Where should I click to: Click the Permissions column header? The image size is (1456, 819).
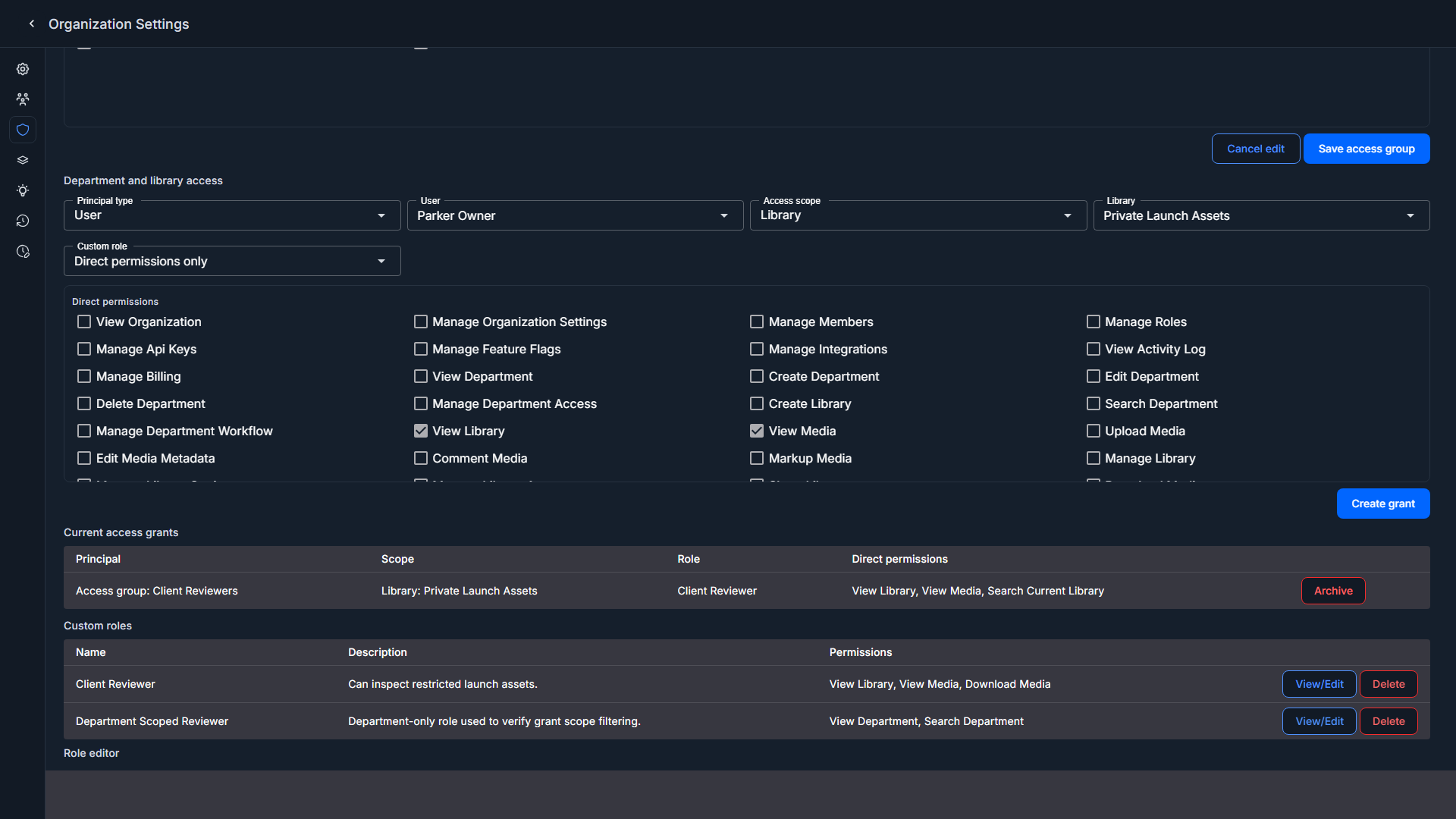tap(860, 652)
